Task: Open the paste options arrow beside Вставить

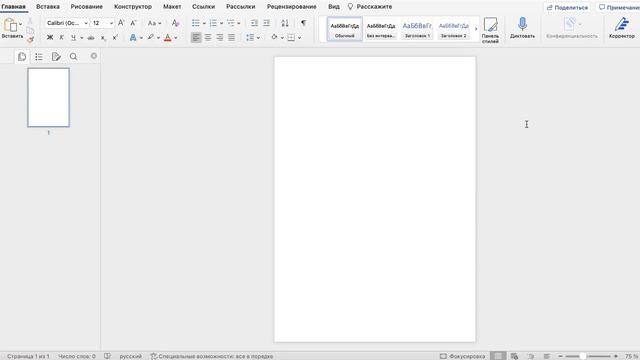Action: 20,24
